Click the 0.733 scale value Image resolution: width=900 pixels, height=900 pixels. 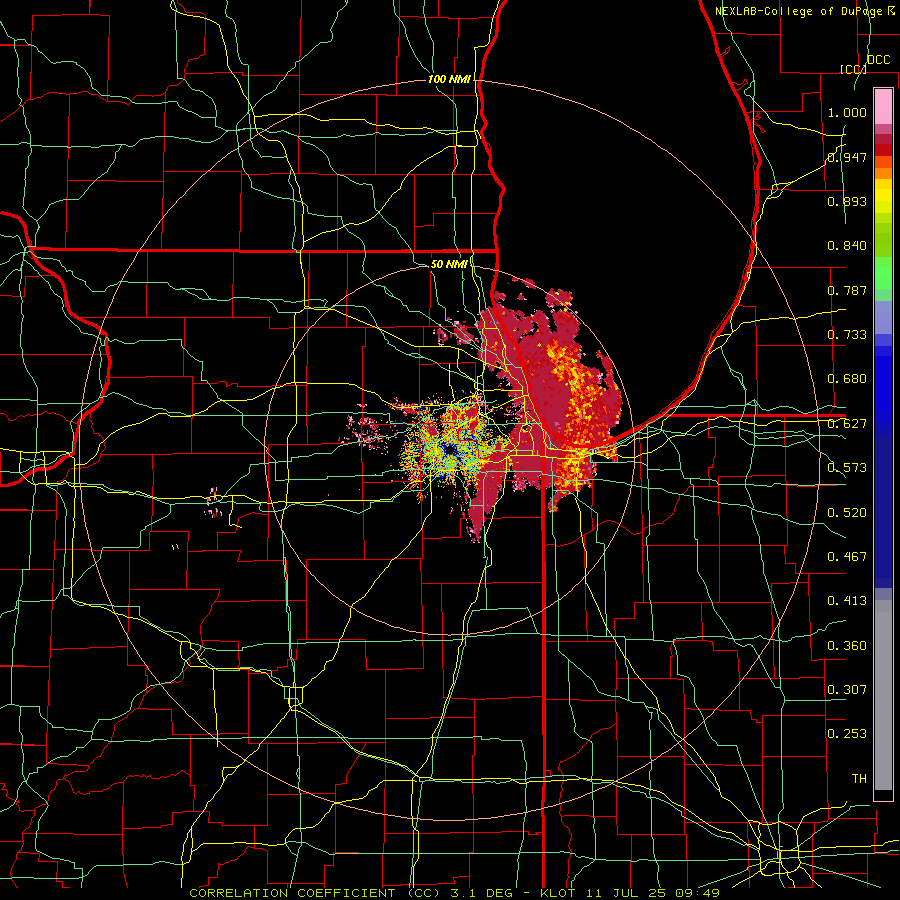847,335
